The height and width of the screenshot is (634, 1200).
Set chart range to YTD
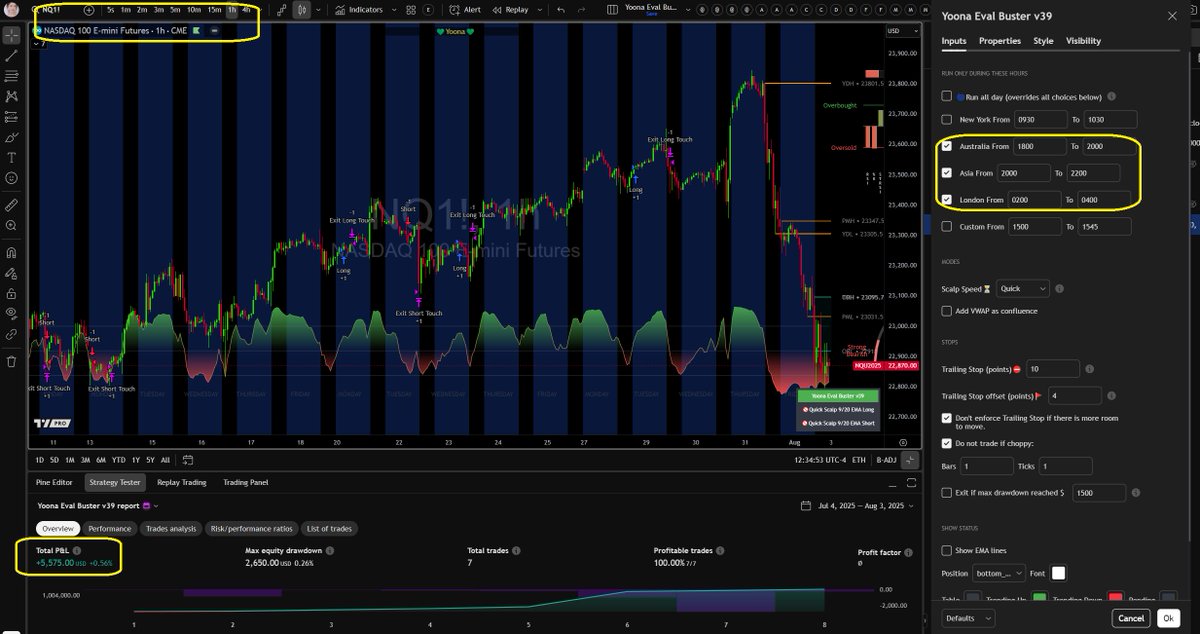117,460
